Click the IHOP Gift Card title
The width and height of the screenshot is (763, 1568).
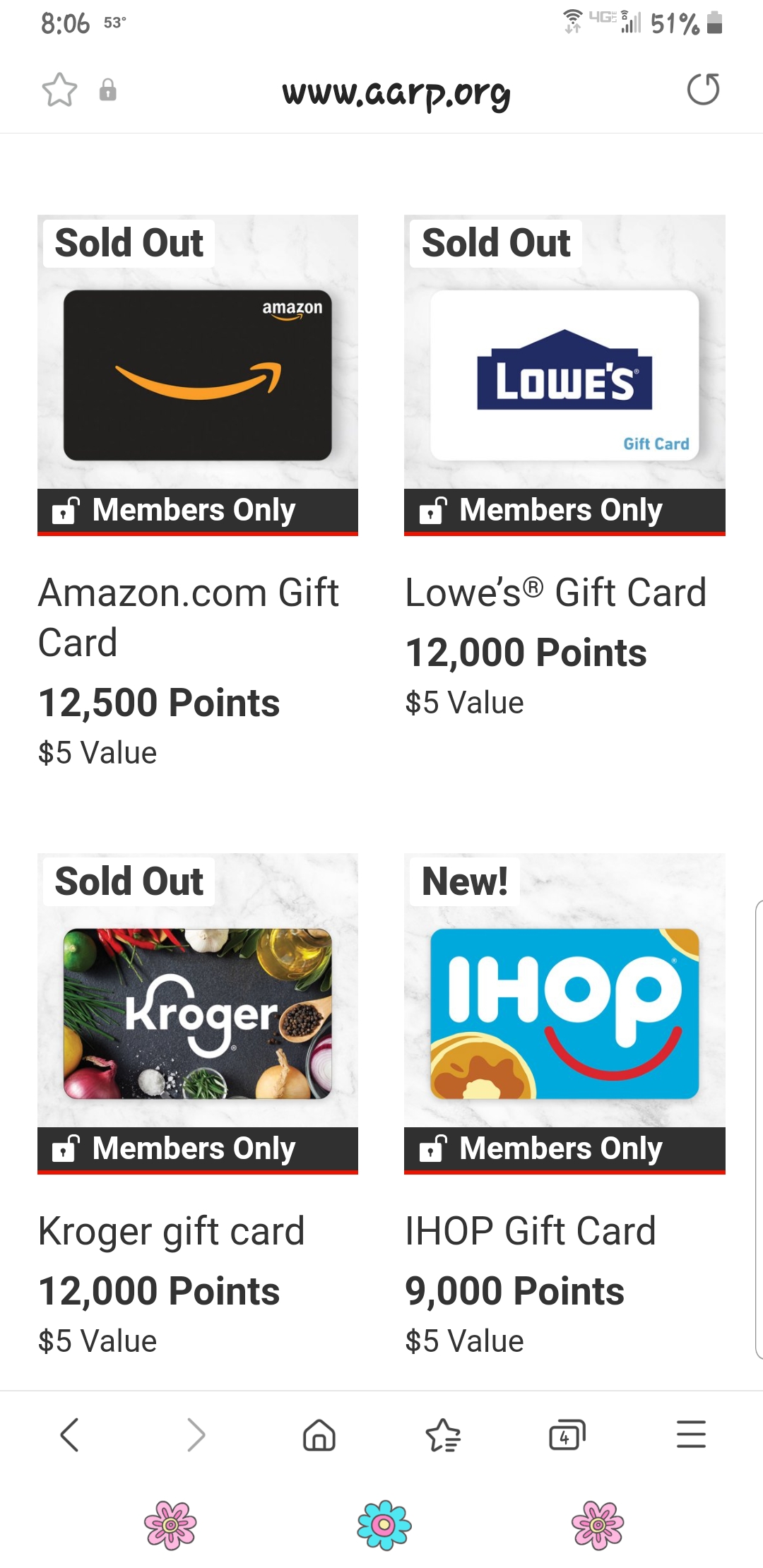pos(531,1231)
